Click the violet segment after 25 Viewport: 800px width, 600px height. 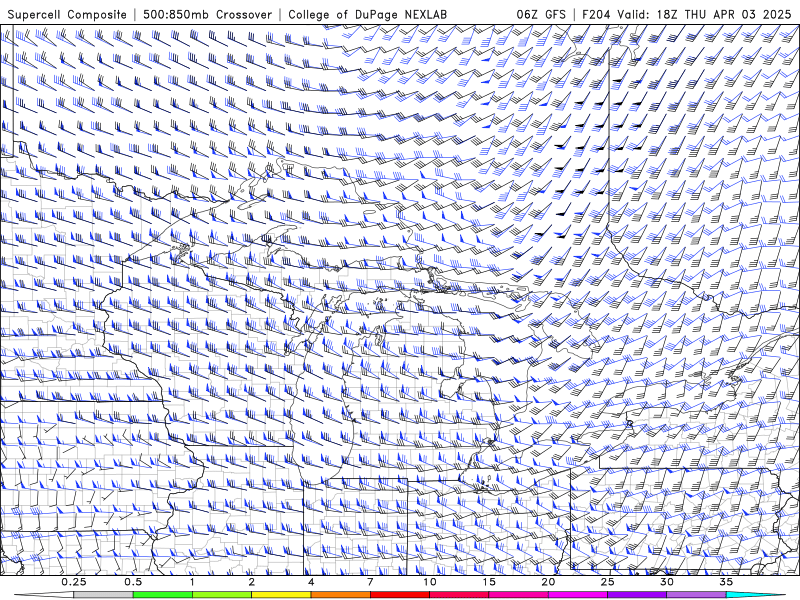point(637,595)
